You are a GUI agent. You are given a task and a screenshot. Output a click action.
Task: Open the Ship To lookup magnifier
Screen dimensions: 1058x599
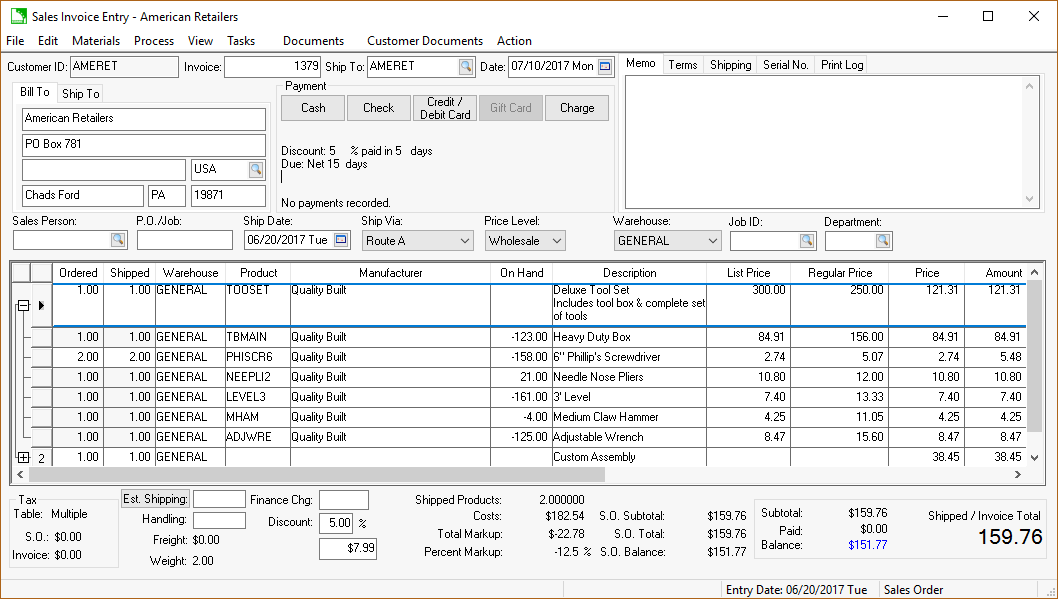coord(466,66)
